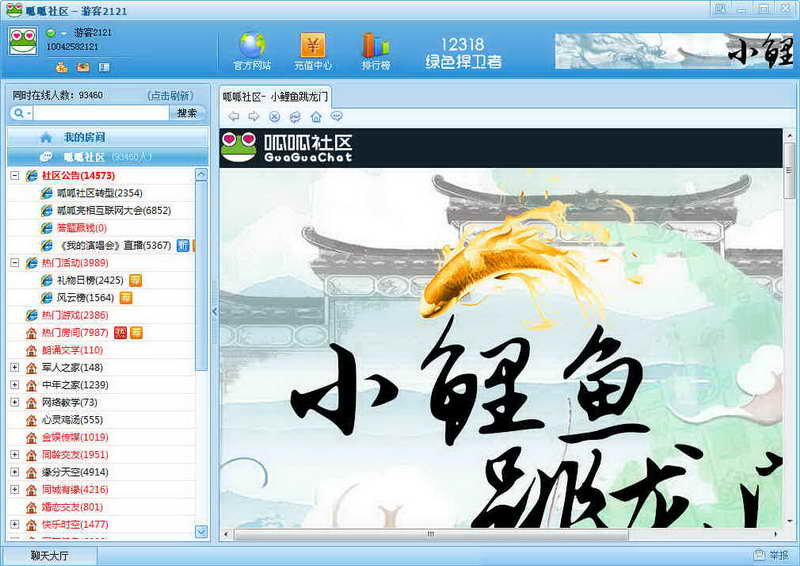This screenshot has height=566, width=800.
Task: Click the 搜索 search button
Action: point(187,113)
